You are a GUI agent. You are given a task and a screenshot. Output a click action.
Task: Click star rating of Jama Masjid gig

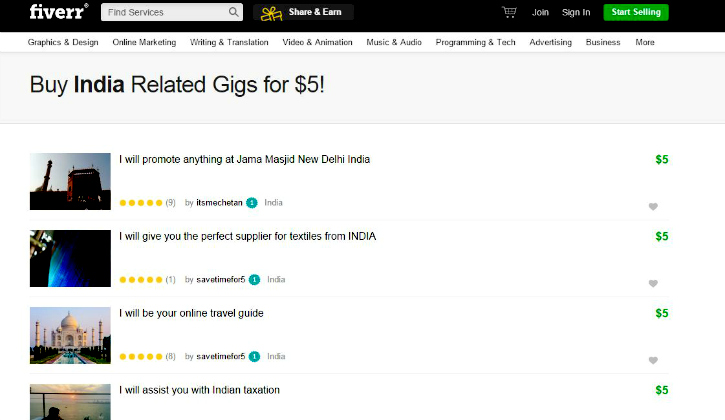pos(141,203)
